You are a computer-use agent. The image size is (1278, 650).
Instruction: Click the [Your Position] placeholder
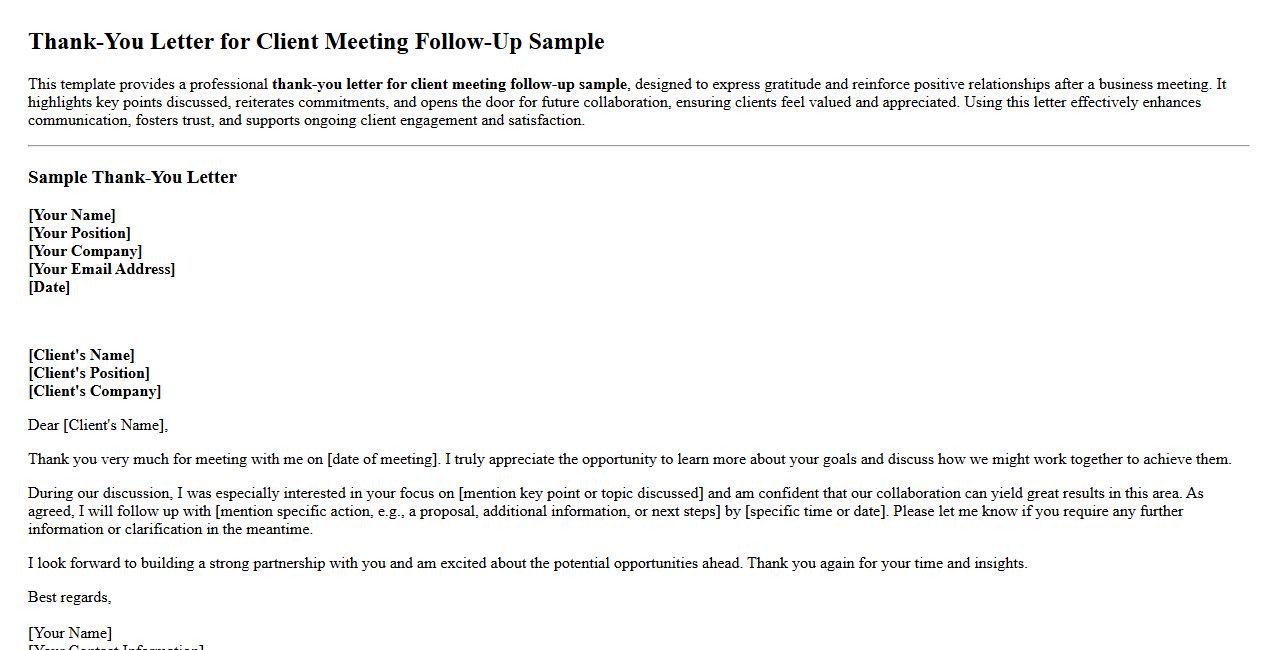click(79, 233)
